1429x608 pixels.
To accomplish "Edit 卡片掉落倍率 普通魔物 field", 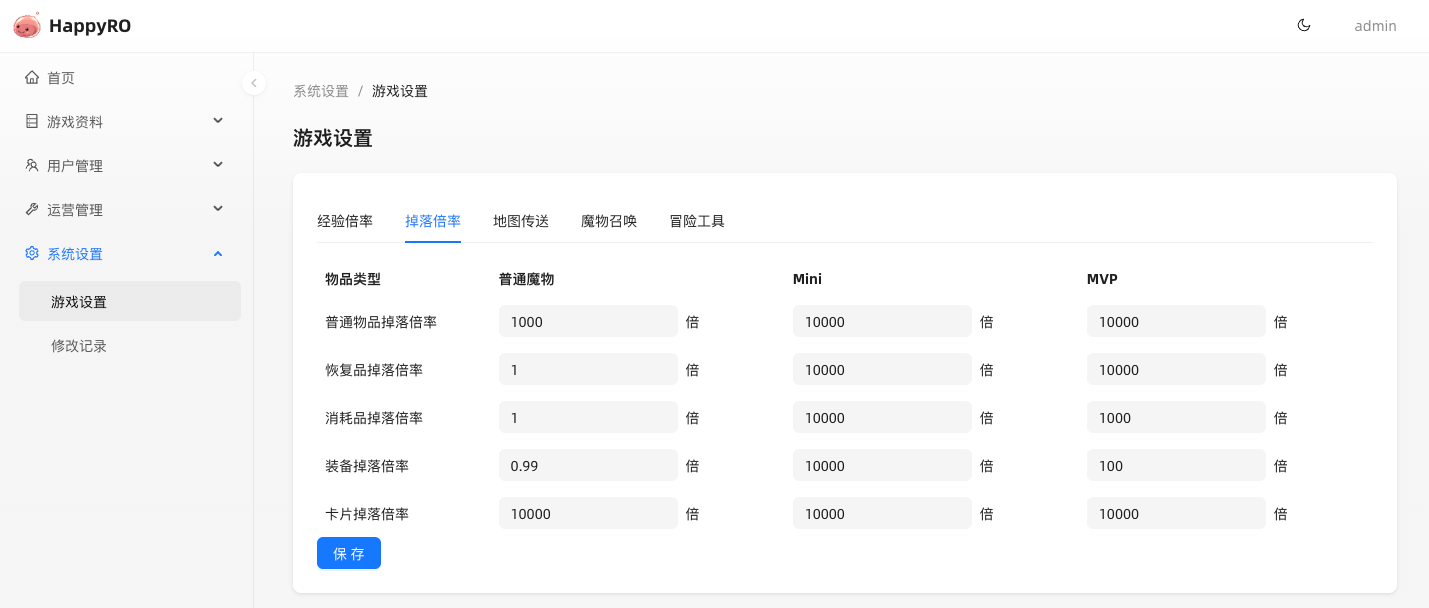I will coord(588,513).
